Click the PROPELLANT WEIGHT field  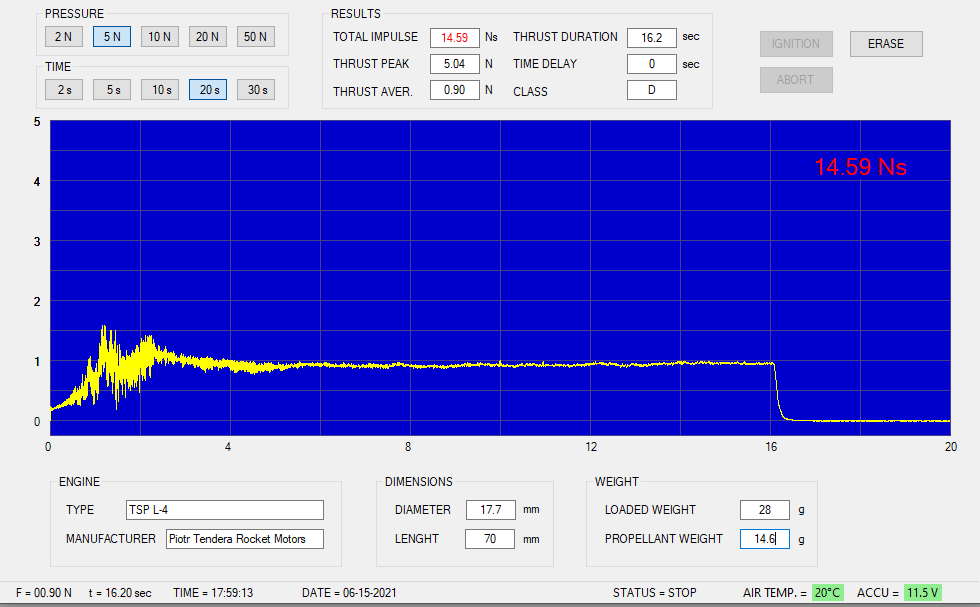765,539
